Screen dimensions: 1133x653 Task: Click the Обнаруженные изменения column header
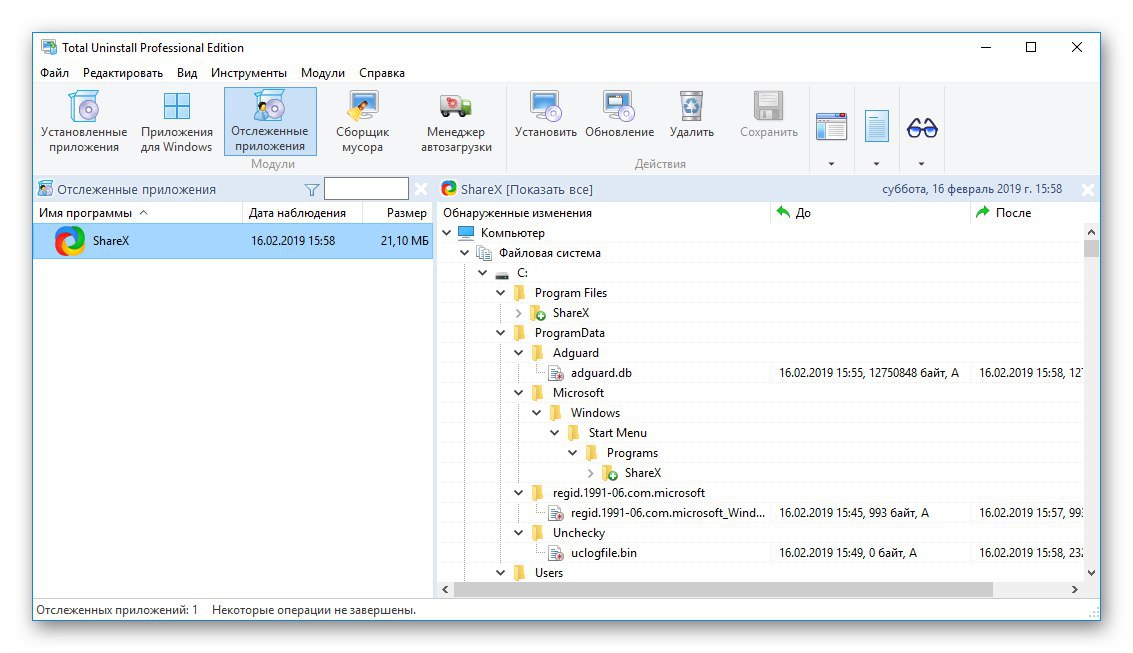604,212
